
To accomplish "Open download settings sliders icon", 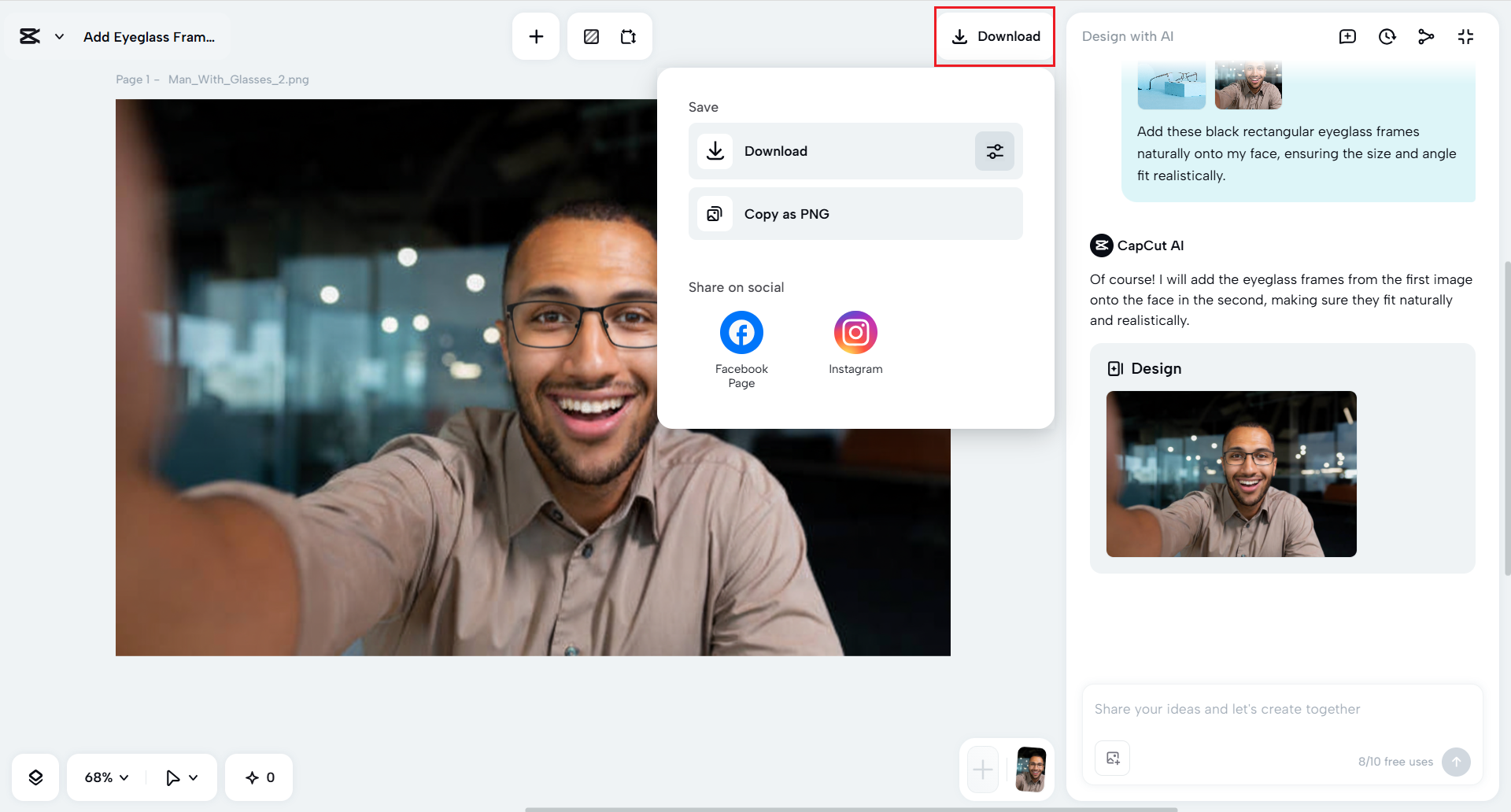I will coord(995,151).
